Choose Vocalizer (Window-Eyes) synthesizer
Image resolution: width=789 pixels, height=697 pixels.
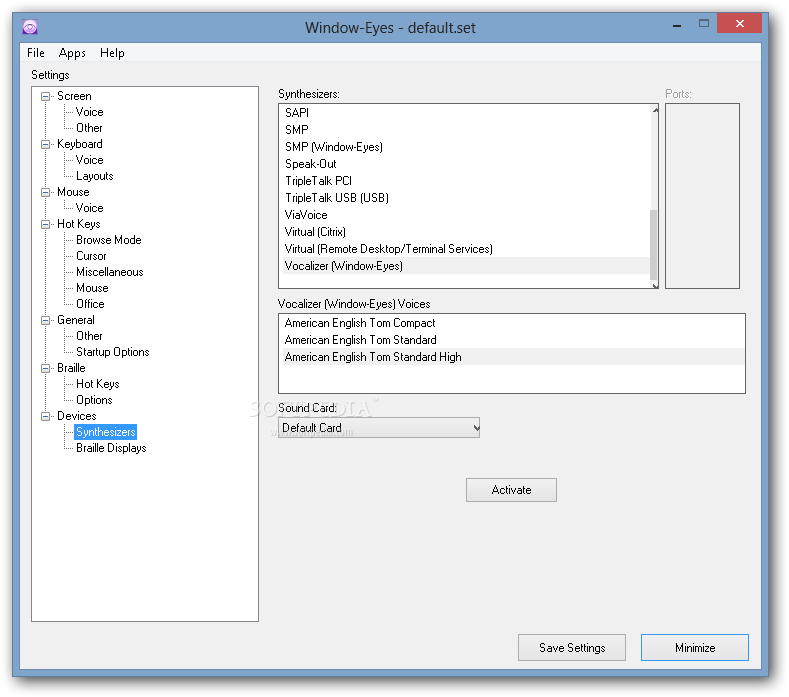(x=465, y=266)
